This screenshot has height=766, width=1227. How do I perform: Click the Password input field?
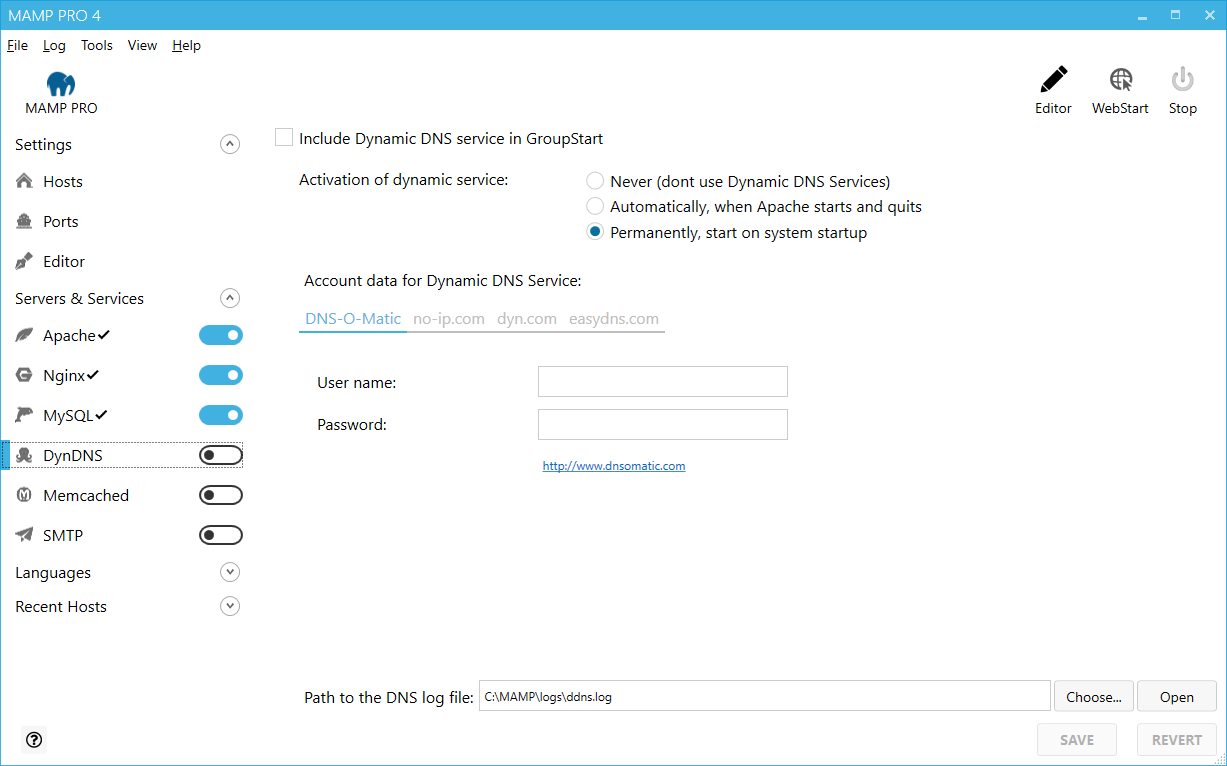click(x=663, y=424)
